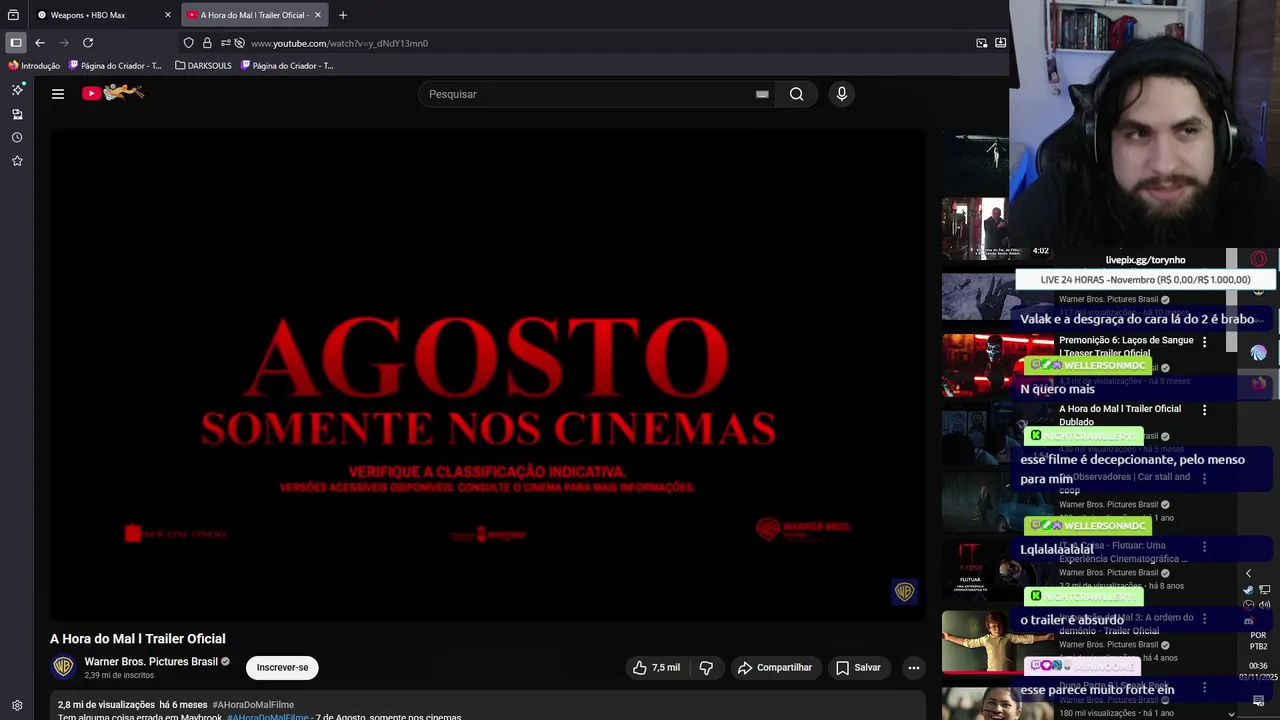Close the Weapons • HBO Max tab

click(168, 15)
